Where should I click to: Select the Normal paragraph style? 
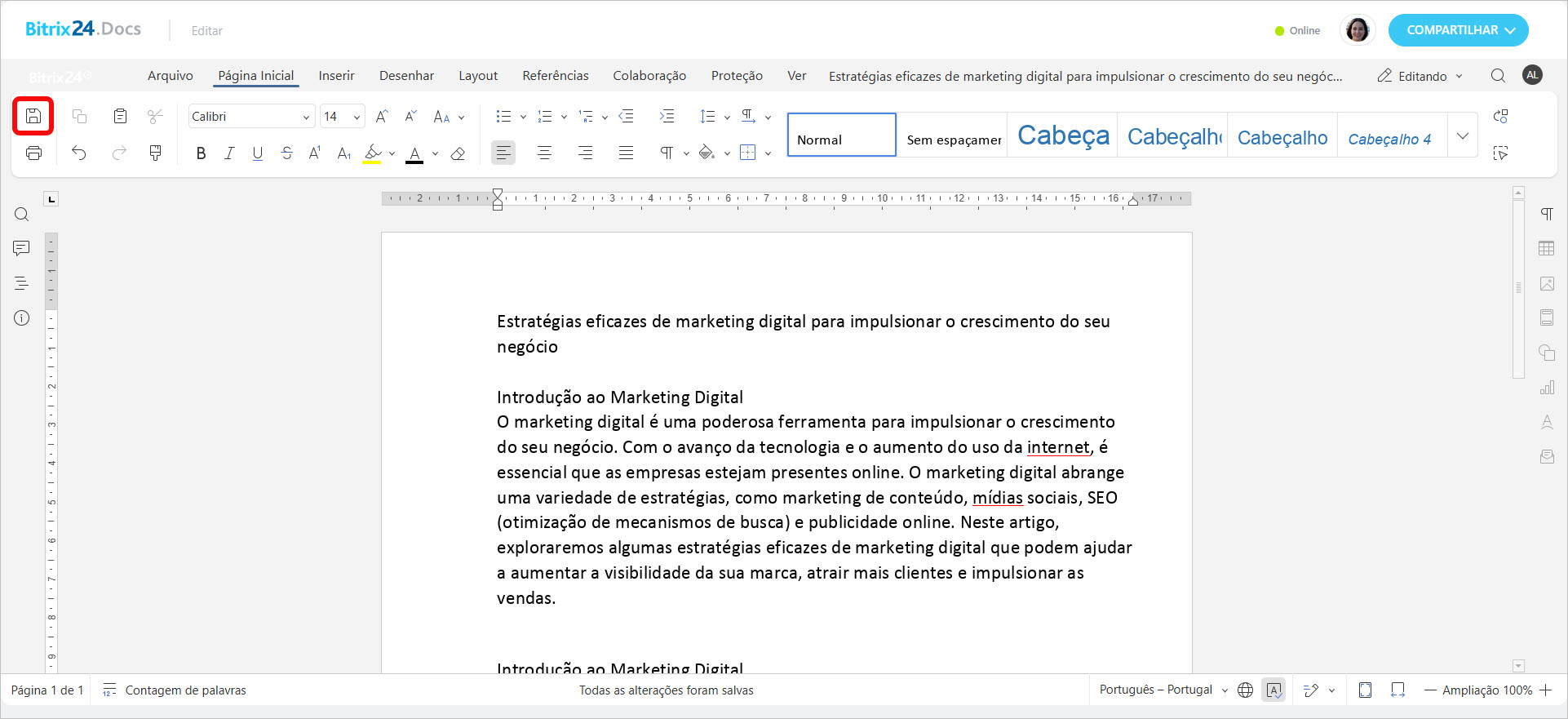(841, 135)
